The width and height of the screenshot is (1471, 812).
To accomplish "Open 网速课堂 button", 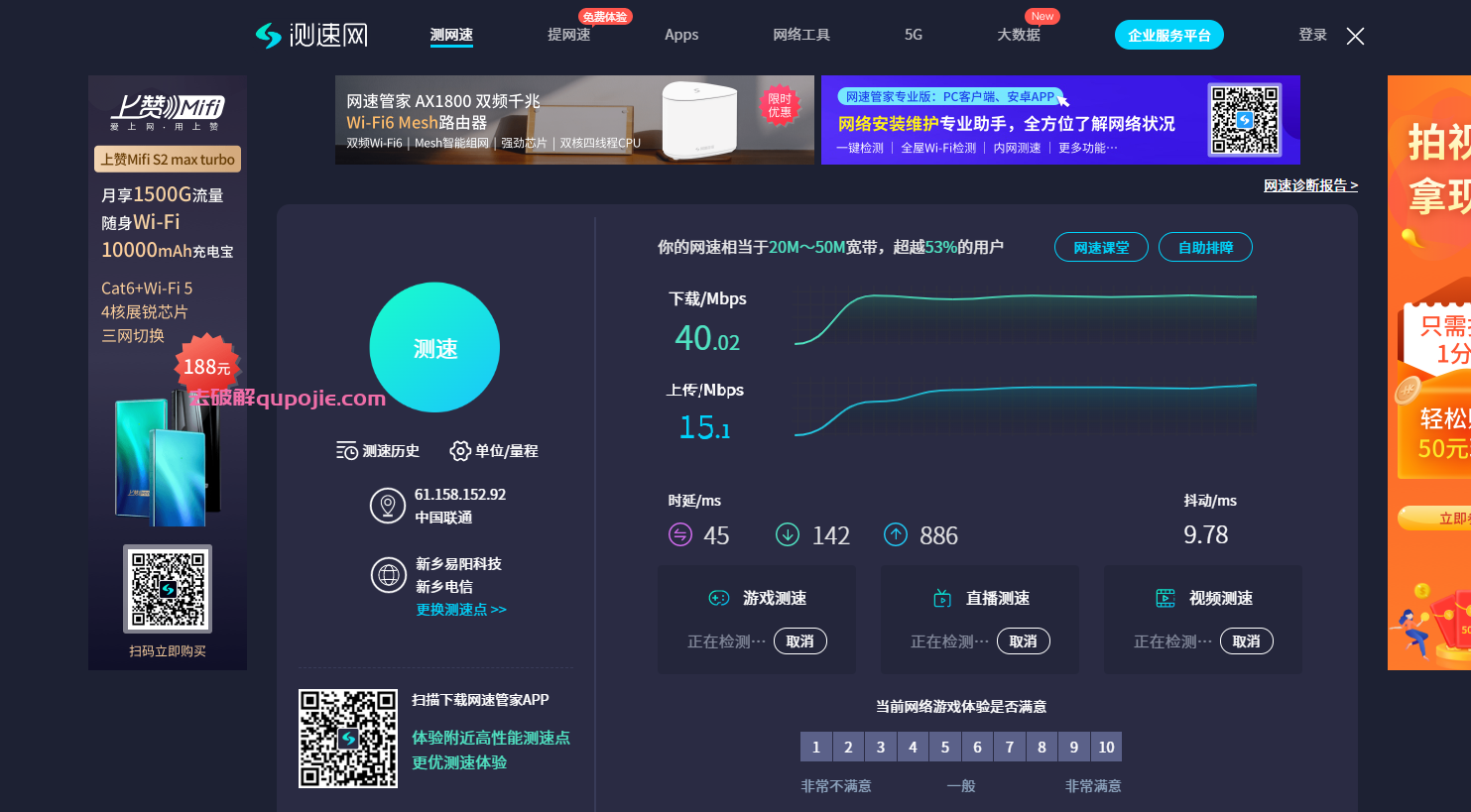I will 1101,247.
